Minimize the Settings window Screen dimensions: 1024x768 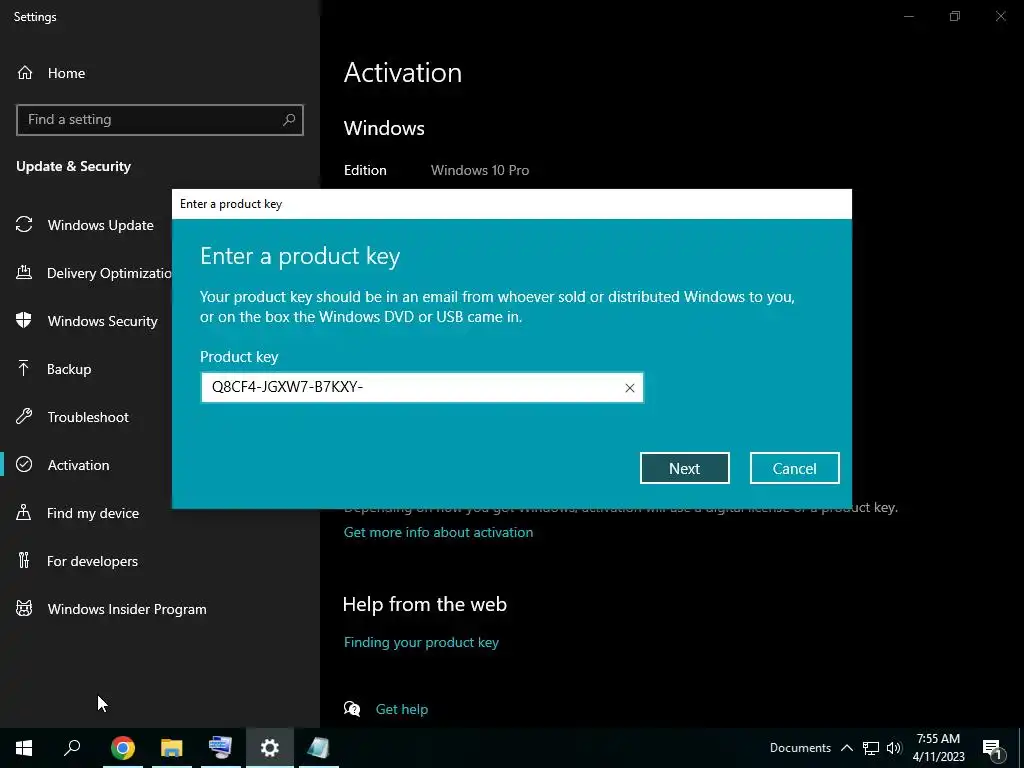click(908, 16)
